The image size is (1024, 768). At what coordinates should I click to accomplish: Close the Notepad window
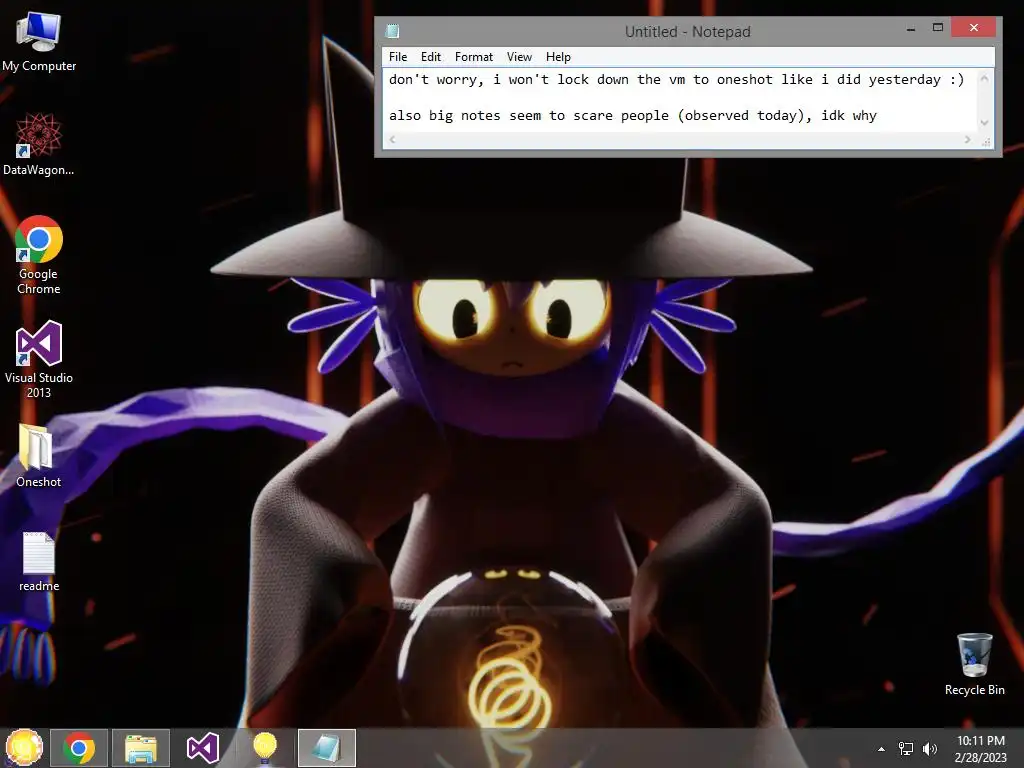pos(974,27)
